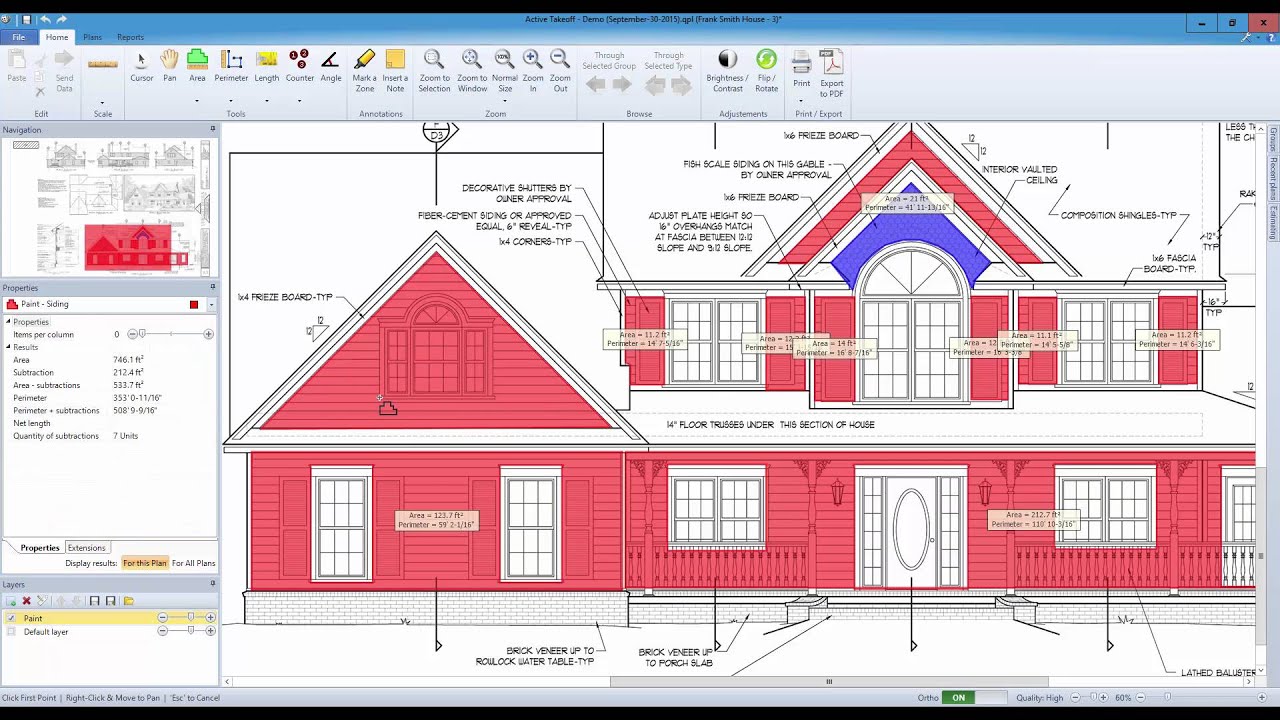
Task: Open layers folder icon
Action: pos(128,601)
